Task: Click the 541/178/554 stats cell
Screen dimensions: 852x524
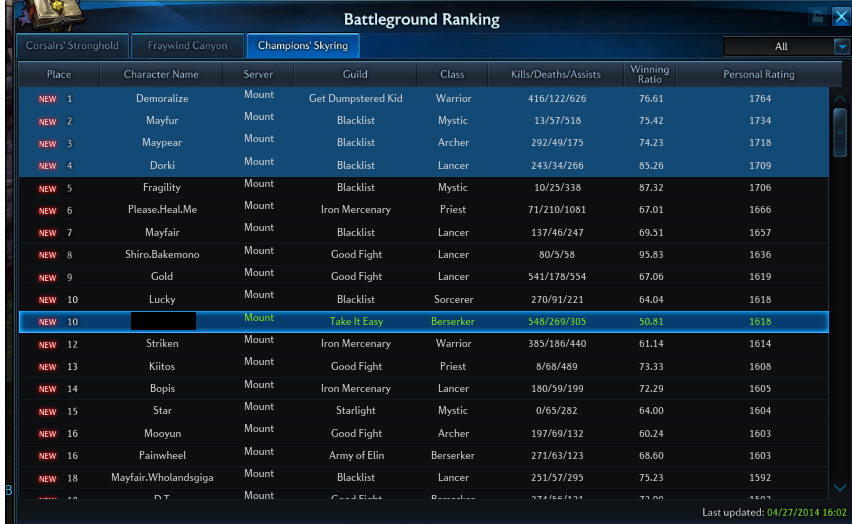Action: point(557,277)
